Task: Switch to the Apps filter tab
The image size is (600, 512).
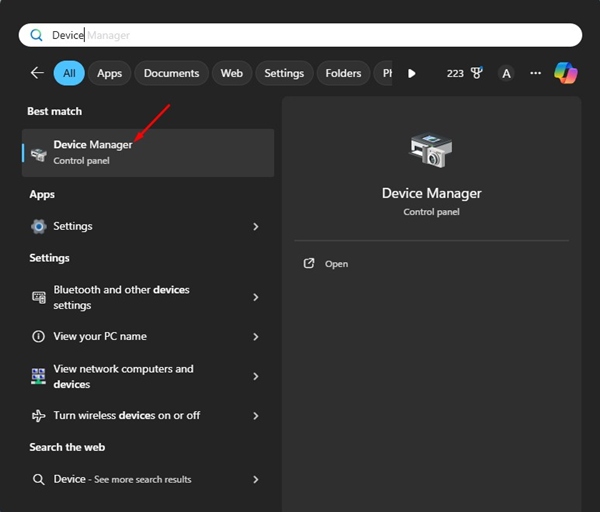Action: pos(109,73)
